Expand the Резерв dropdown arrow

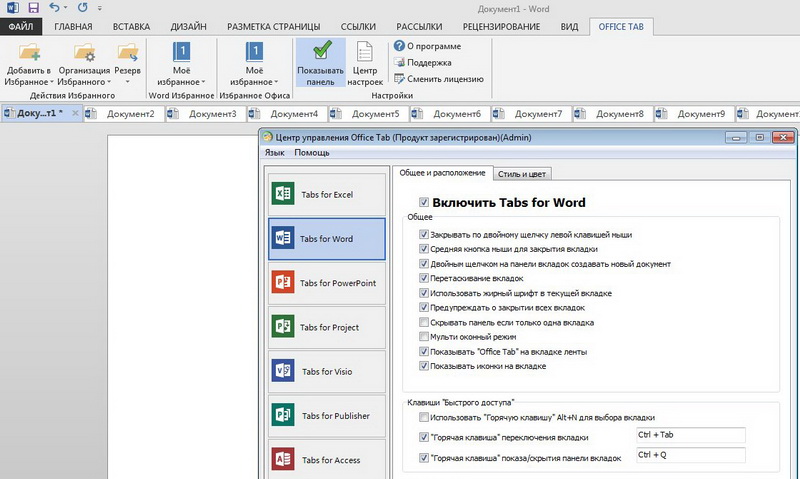128,82
